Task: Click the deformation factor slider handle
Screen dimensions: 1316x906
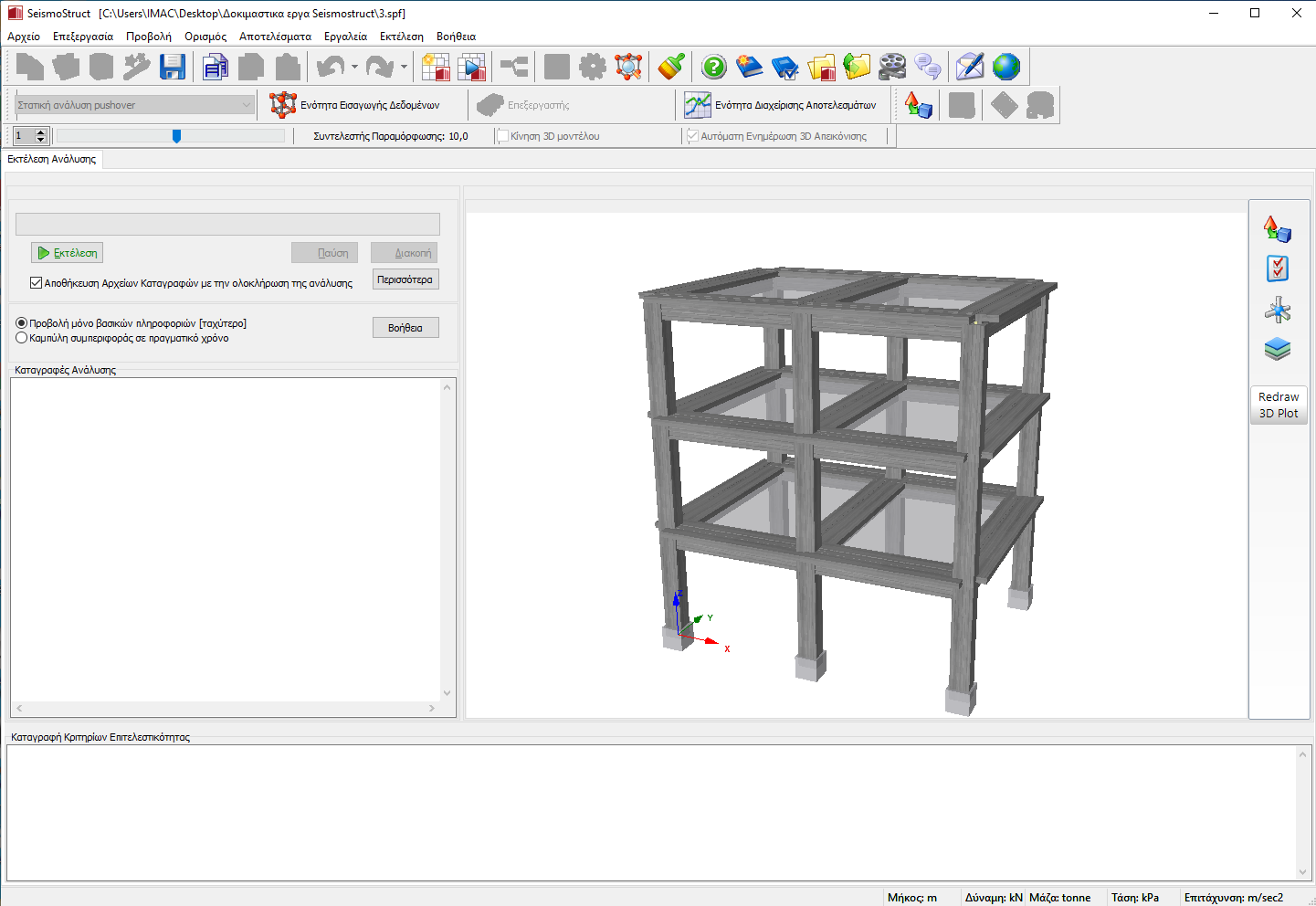Action: coord(176,136)
